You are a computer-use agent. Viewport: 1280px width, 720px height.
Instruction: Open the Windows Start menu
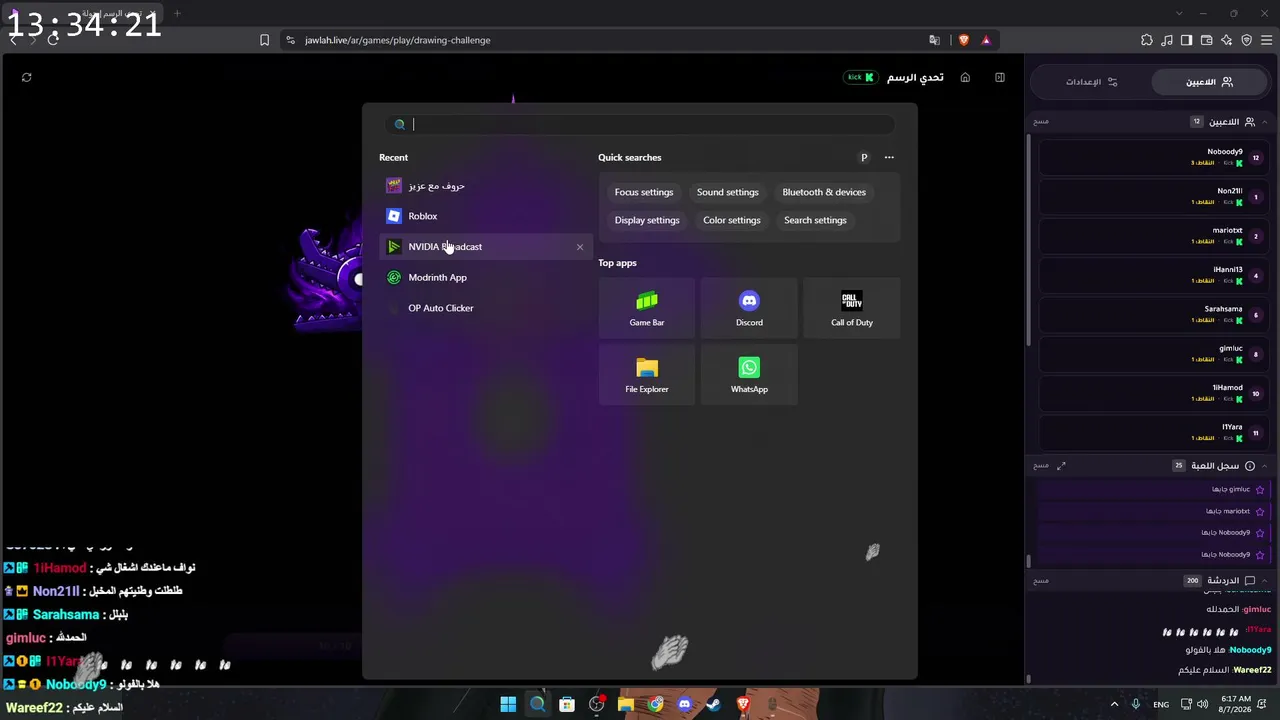(x=508, y=705)
